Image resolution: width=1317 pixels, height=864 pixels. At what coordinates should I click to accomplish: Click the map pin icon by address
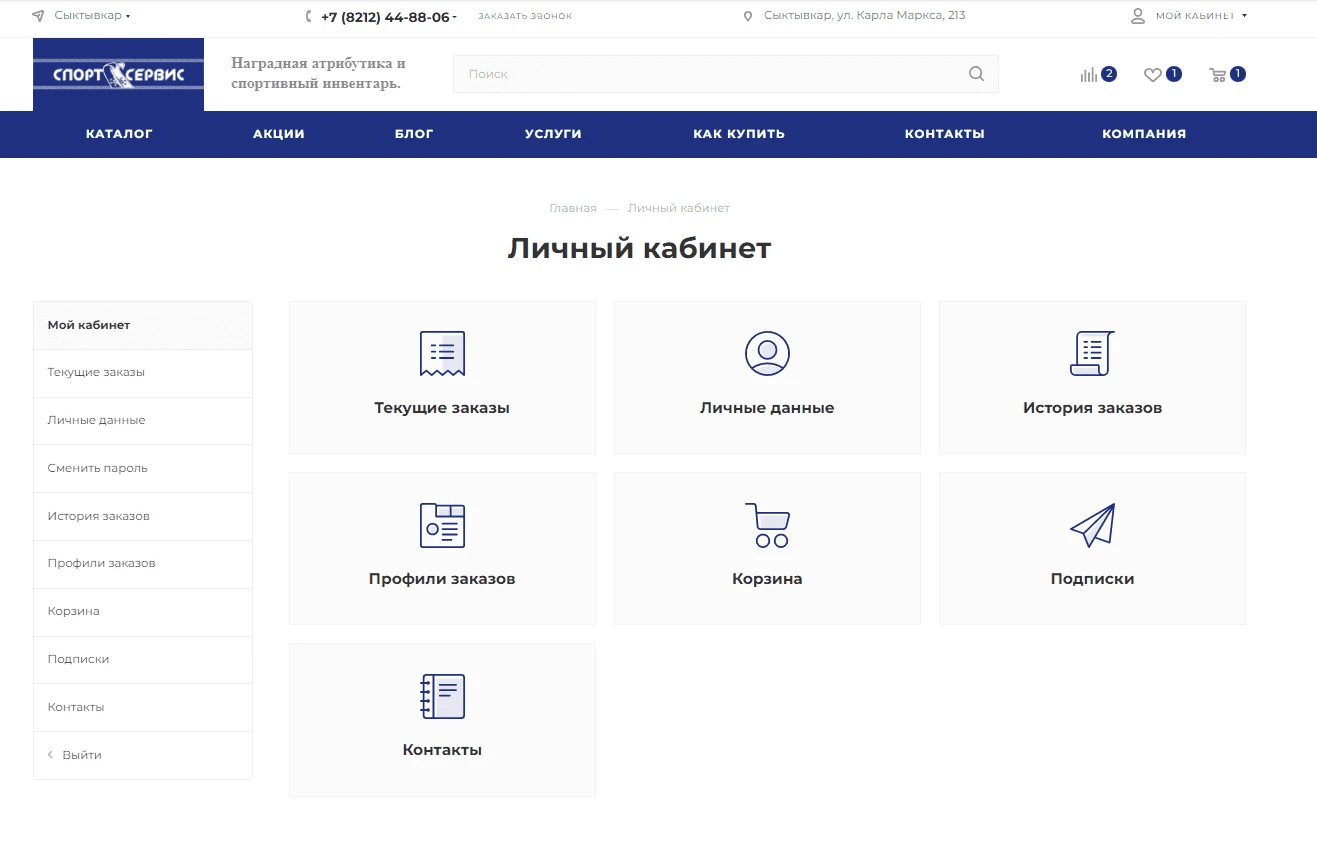pyautogui.click(x=748, y=16)
